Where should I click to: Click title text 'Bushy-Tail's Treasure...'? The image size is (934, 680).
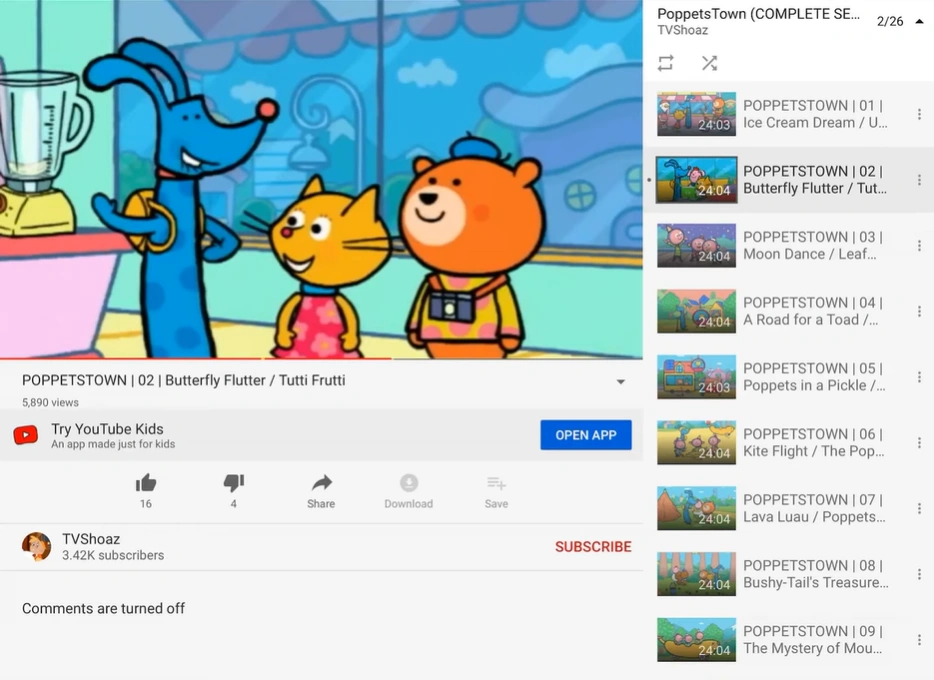(x=815, y=582)
